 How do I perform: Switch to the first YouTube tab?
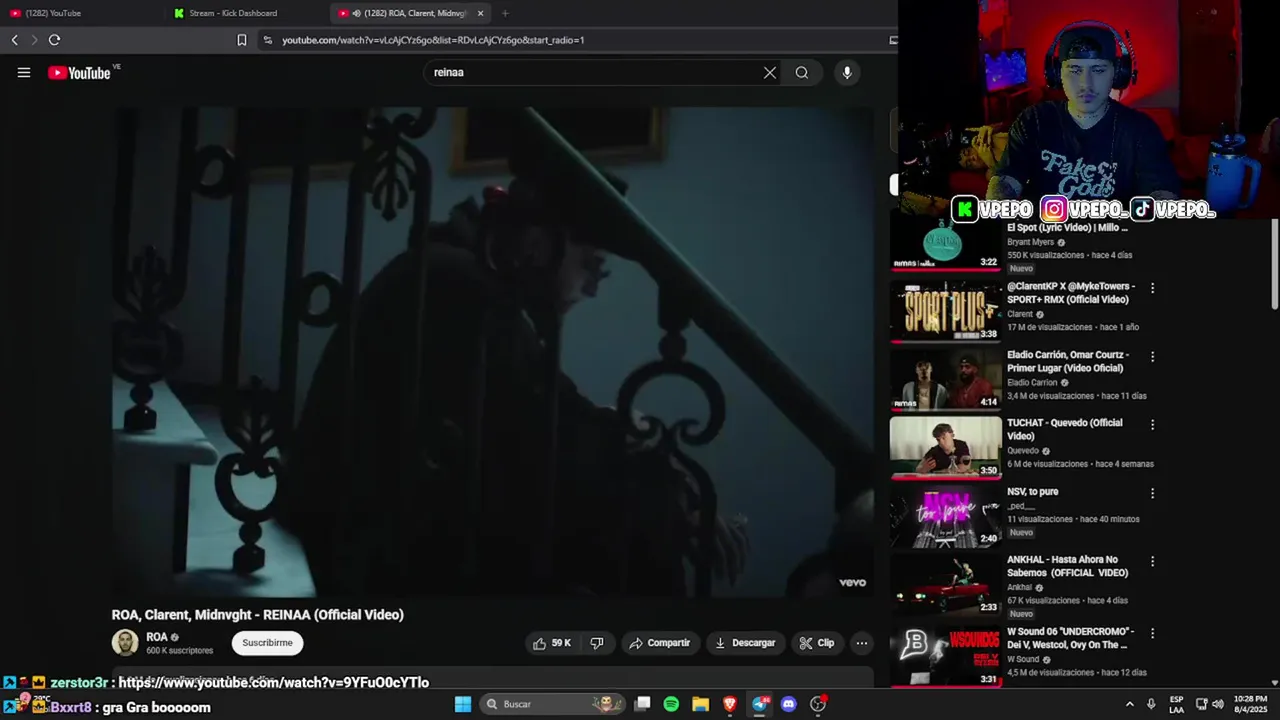(x=80, y=13)
